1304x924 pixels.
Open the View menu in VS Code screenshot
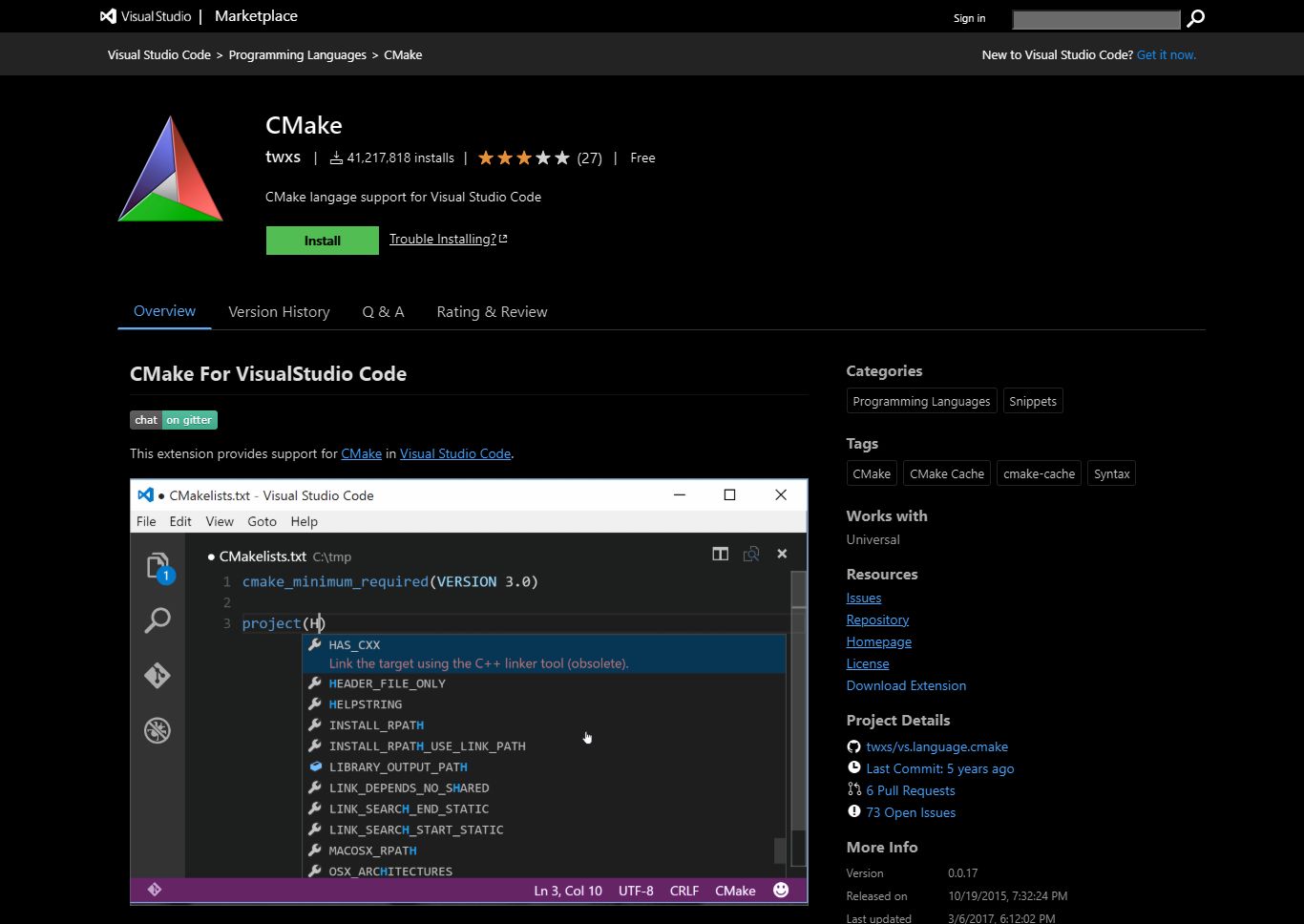coord(220,521)
